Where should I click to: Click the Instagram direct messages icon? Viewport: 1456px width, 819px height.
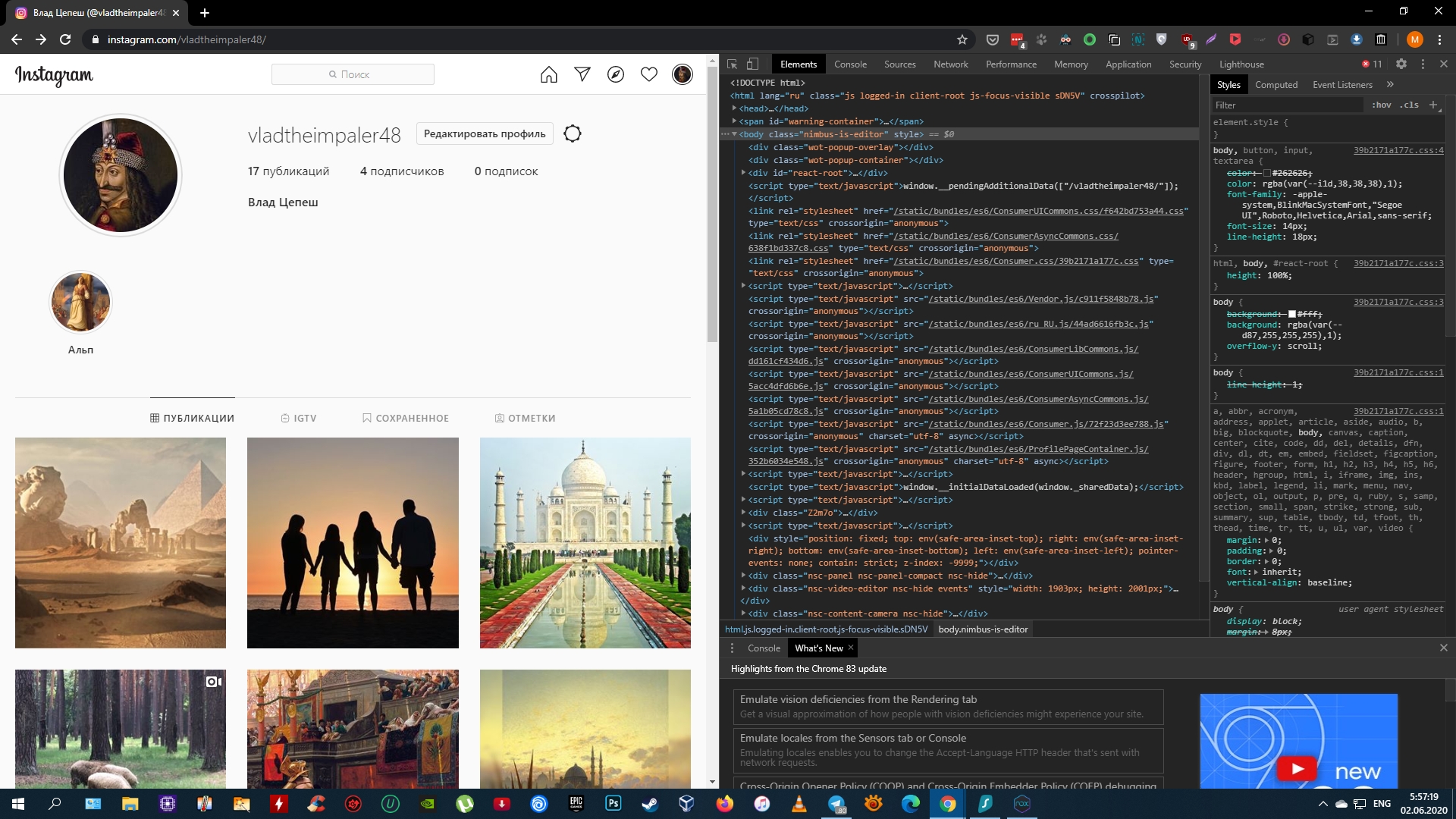[x=582, y=74]
